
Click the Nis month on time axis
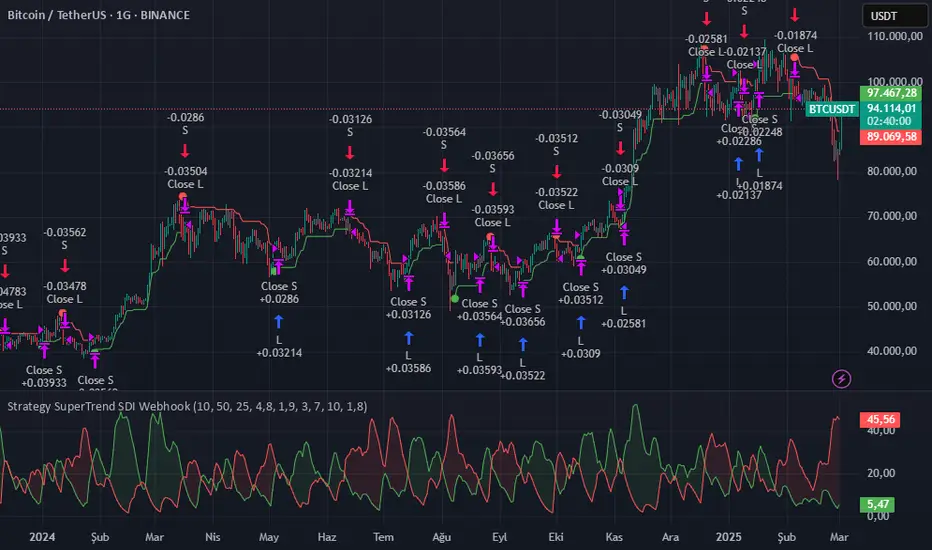coord(213,537)
